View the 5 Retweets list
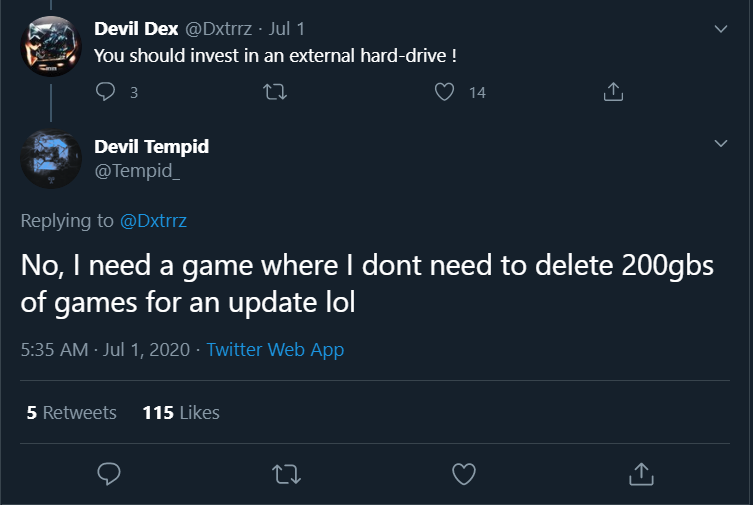The width and height of the screenshot is (753, 505). coord(72,412)
